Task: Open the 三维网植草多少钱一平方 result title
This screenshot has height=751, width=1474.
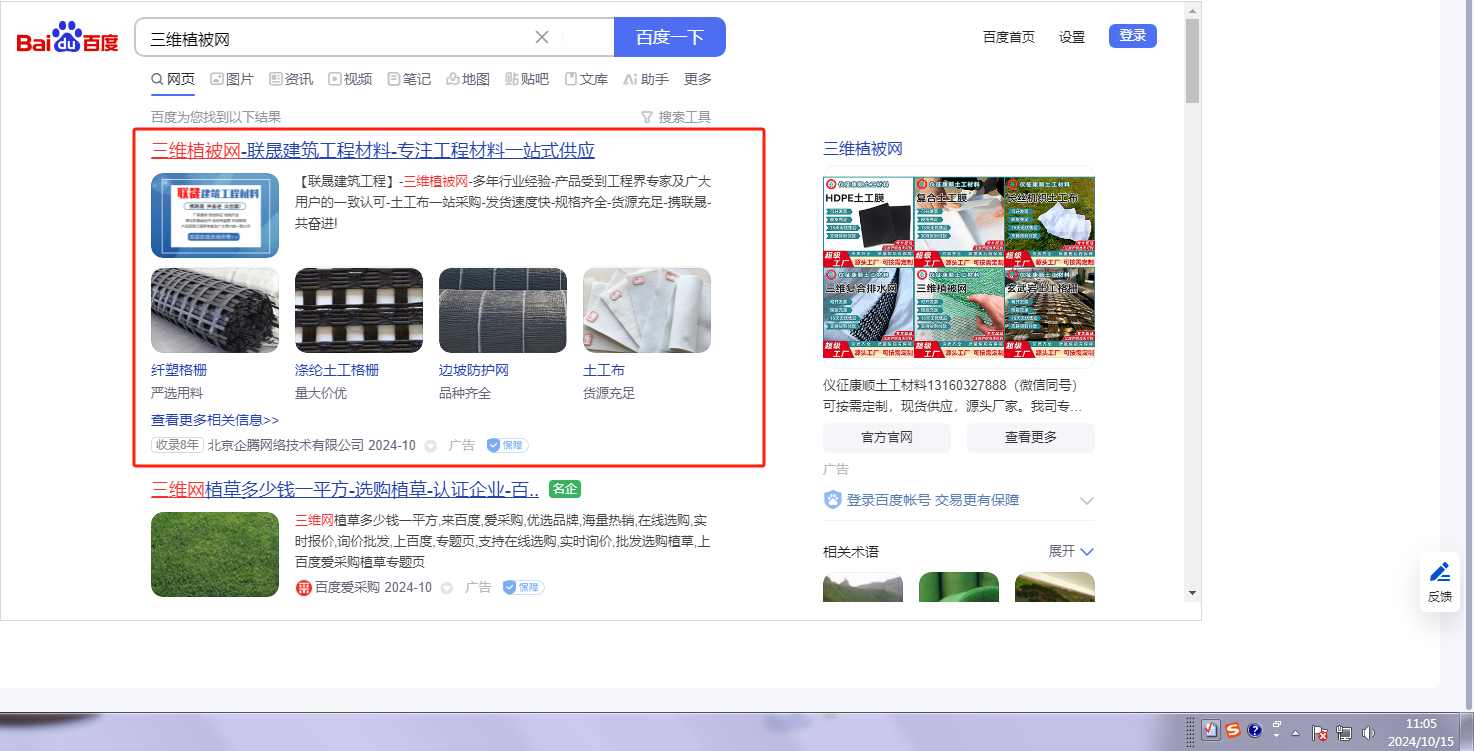Action: [345, 490]
